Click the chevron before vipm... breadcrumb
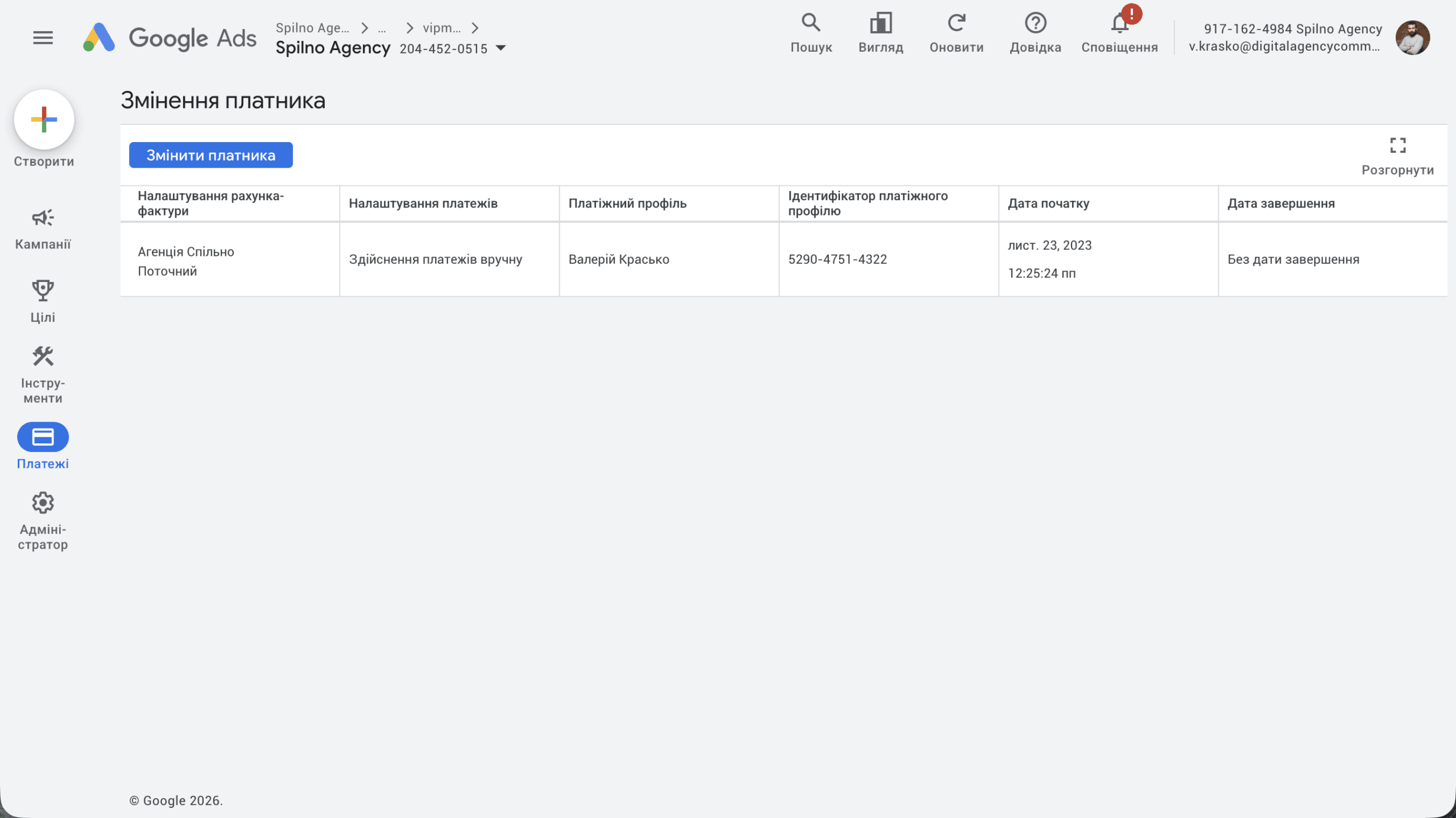 tap(409, 28)
